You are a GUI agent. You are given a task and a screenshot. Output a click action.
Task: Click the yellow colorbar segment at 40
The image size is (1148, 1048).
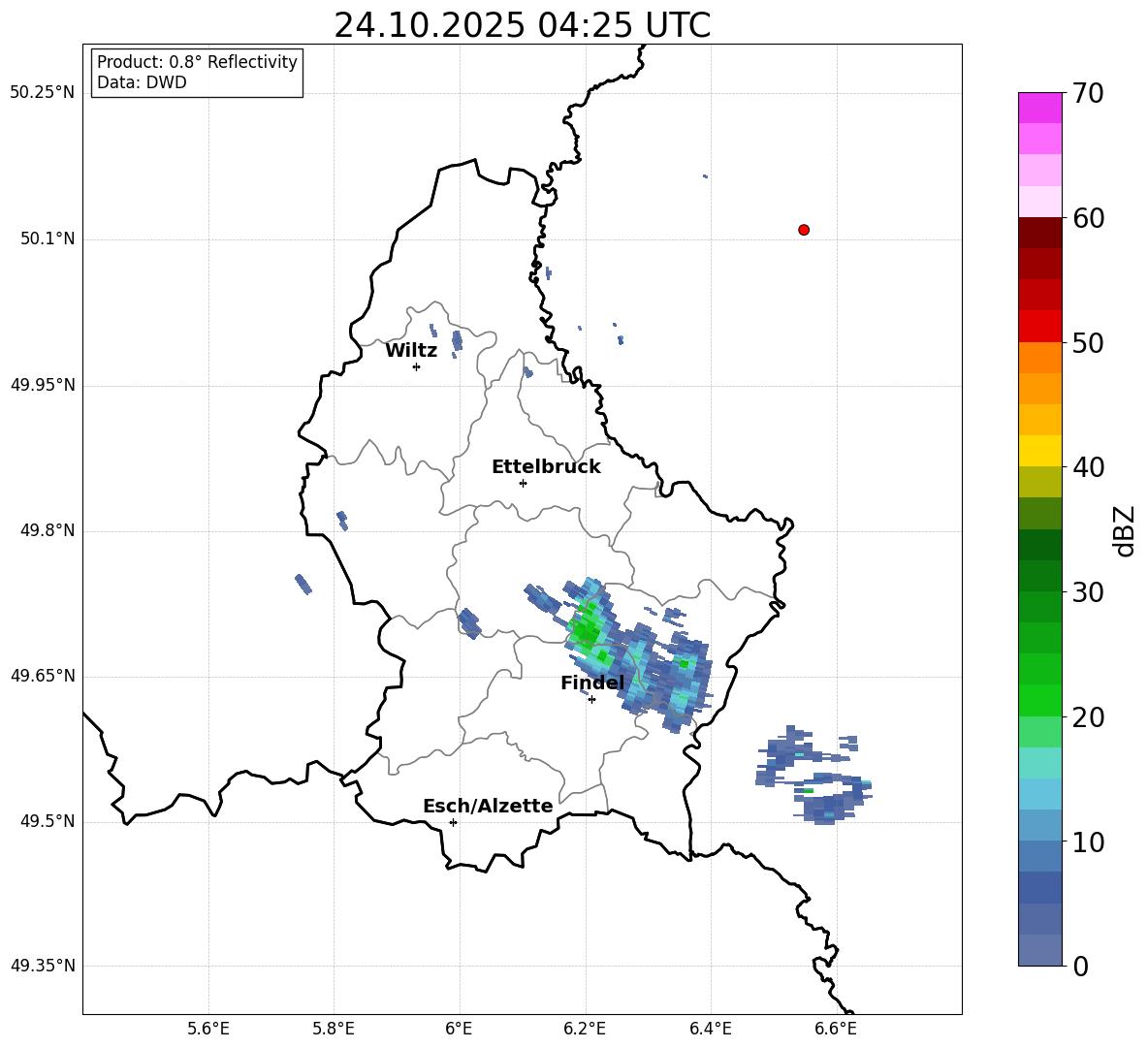(1039, 451)
